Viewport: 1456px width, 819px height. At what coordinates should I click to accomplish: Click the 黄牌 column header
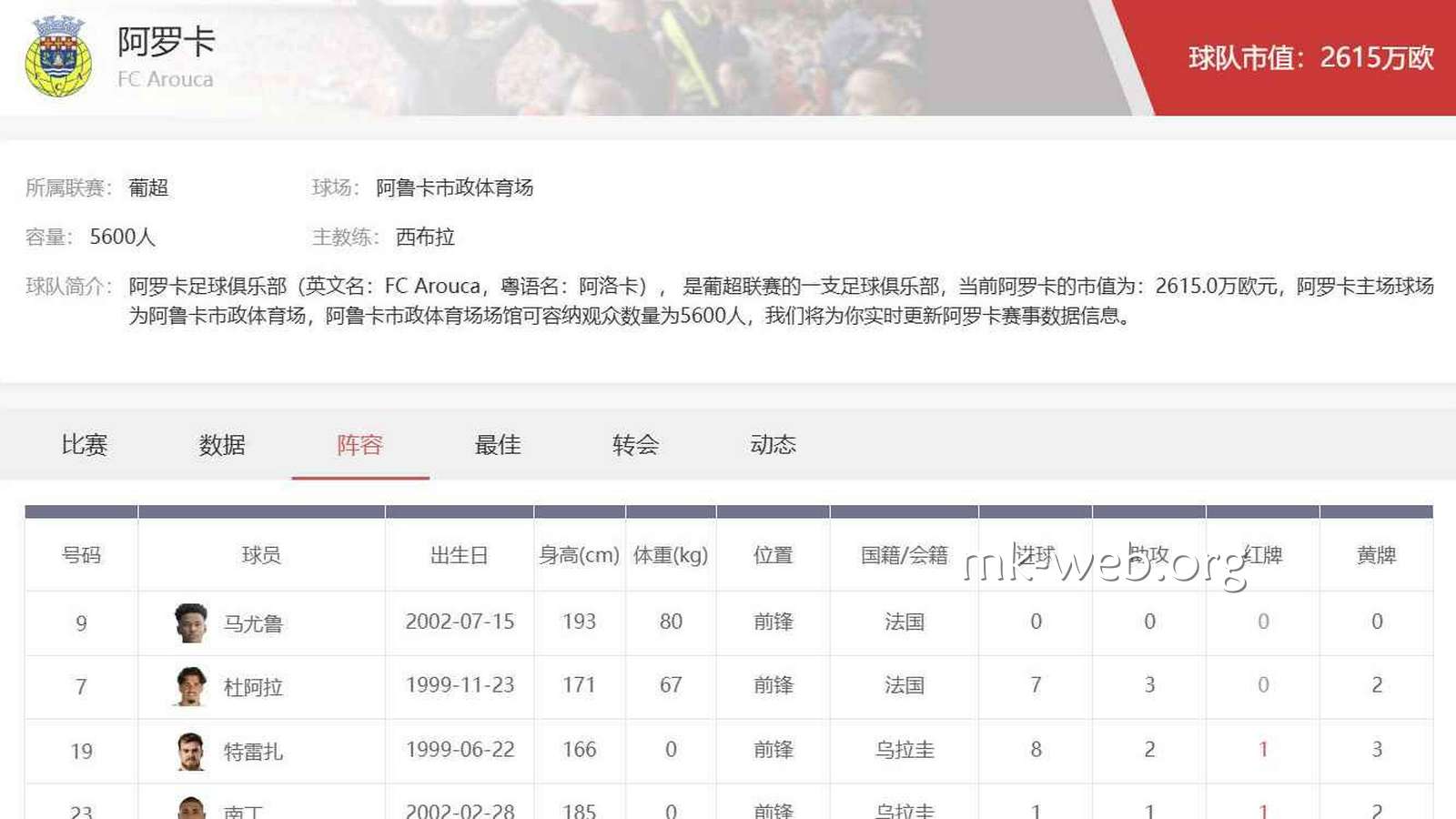click(1376, 555)
